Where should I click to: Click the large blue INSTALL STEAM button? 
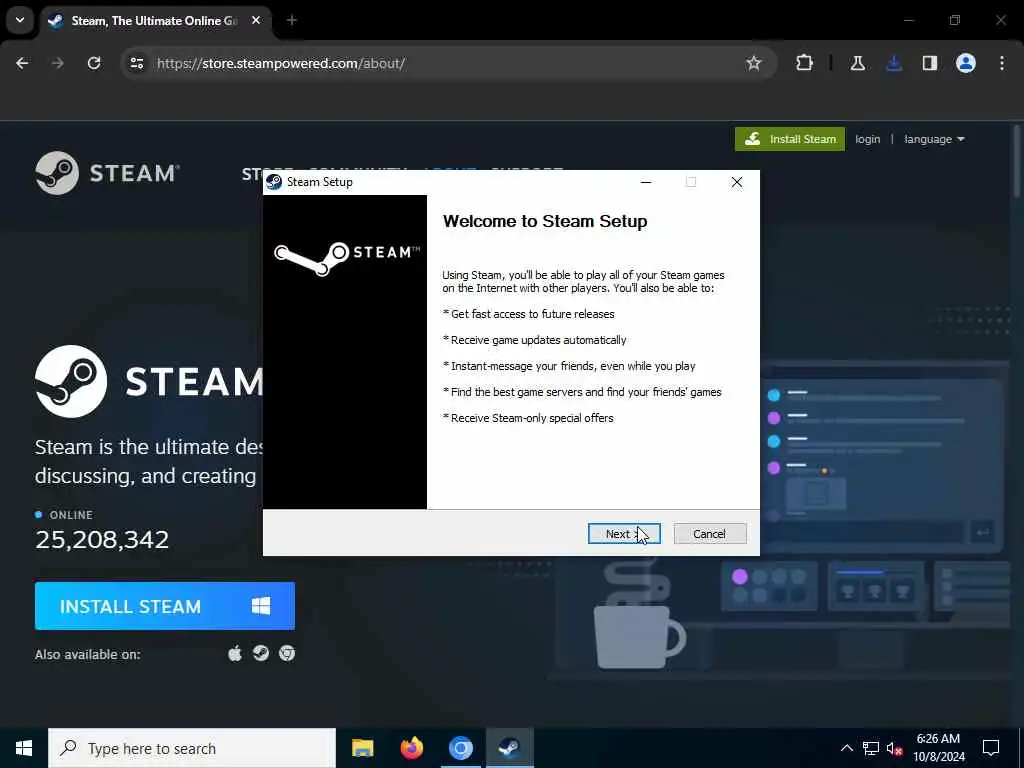pyautogui.click(x=165, y=606)
